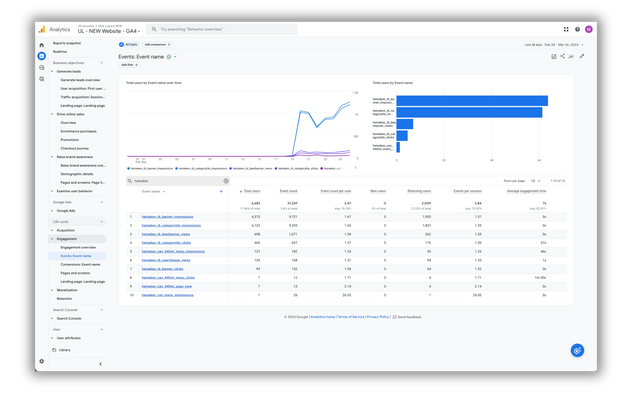Click the Add comparison button
The image size is (632, 393).
pos(157,45)
